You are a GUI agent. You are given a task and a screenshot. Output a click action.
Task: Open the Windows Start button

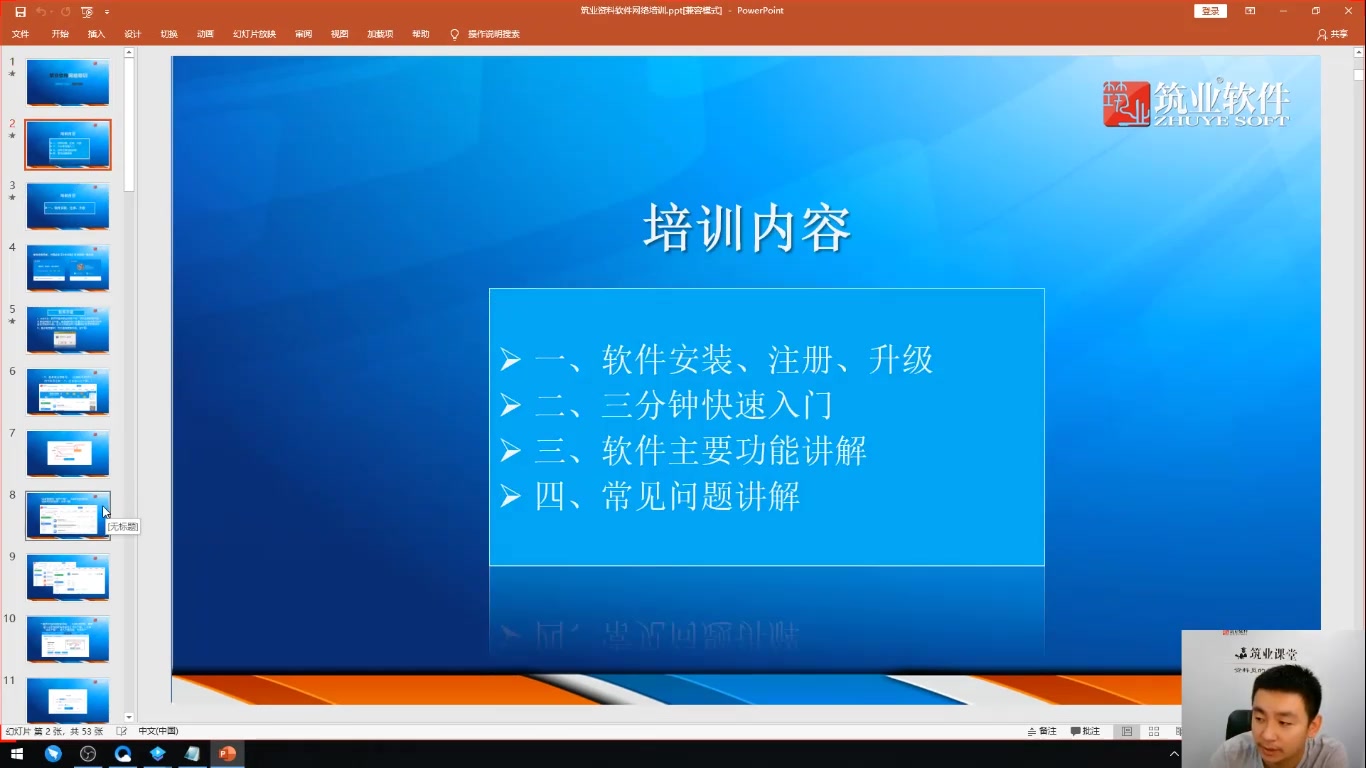pyautogui.click(x=17, y=754)
